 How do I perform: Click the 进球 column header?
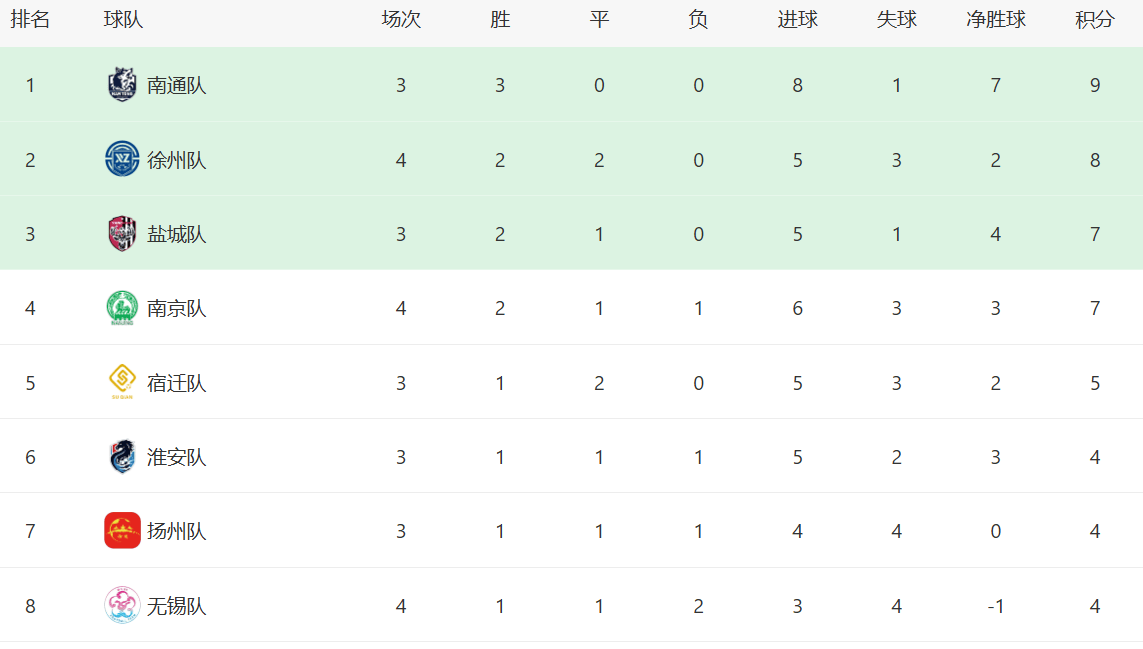(797, 20)
